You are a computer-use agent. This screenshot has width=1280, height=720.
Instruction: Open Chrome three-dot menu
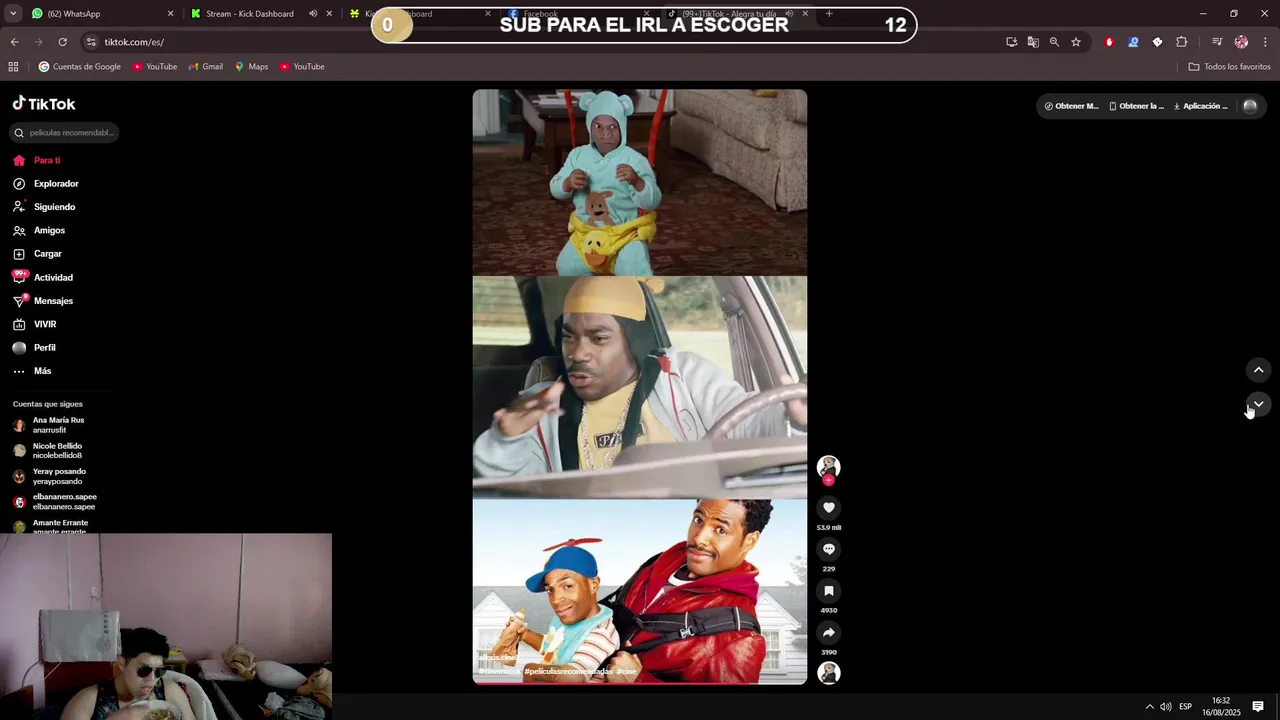1265,42
